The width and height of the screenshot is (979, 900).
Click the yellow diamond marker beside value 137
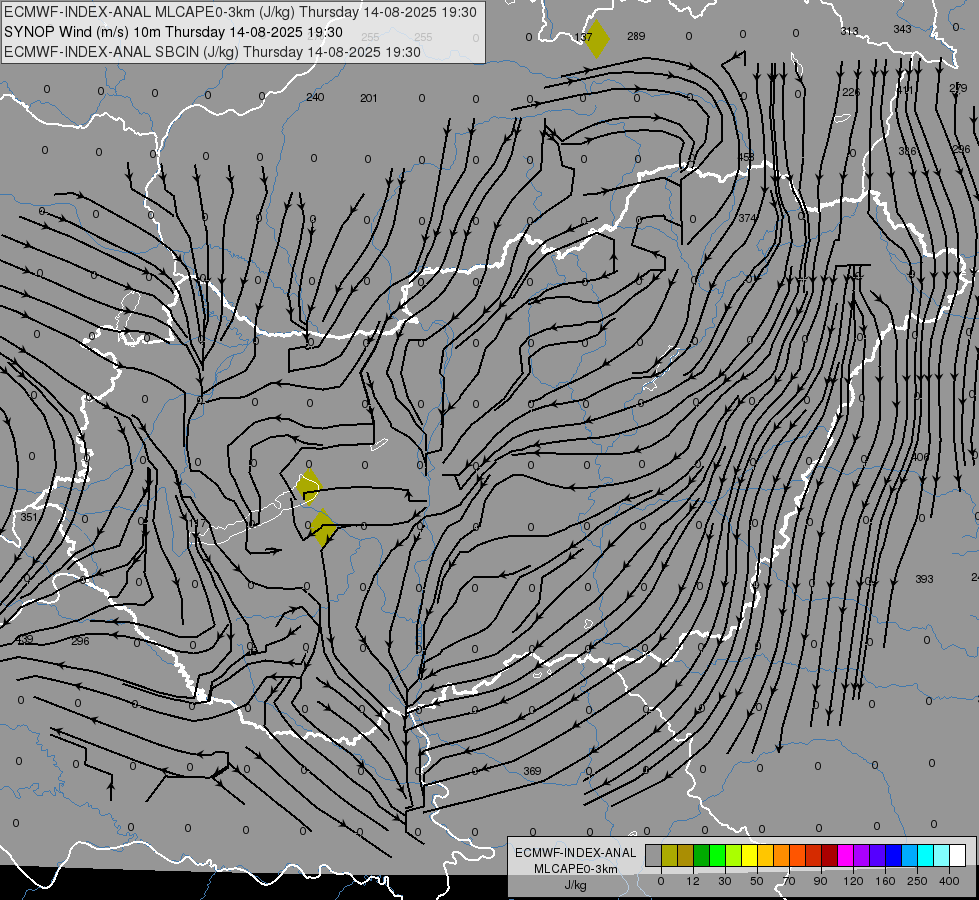coord(596,39)
